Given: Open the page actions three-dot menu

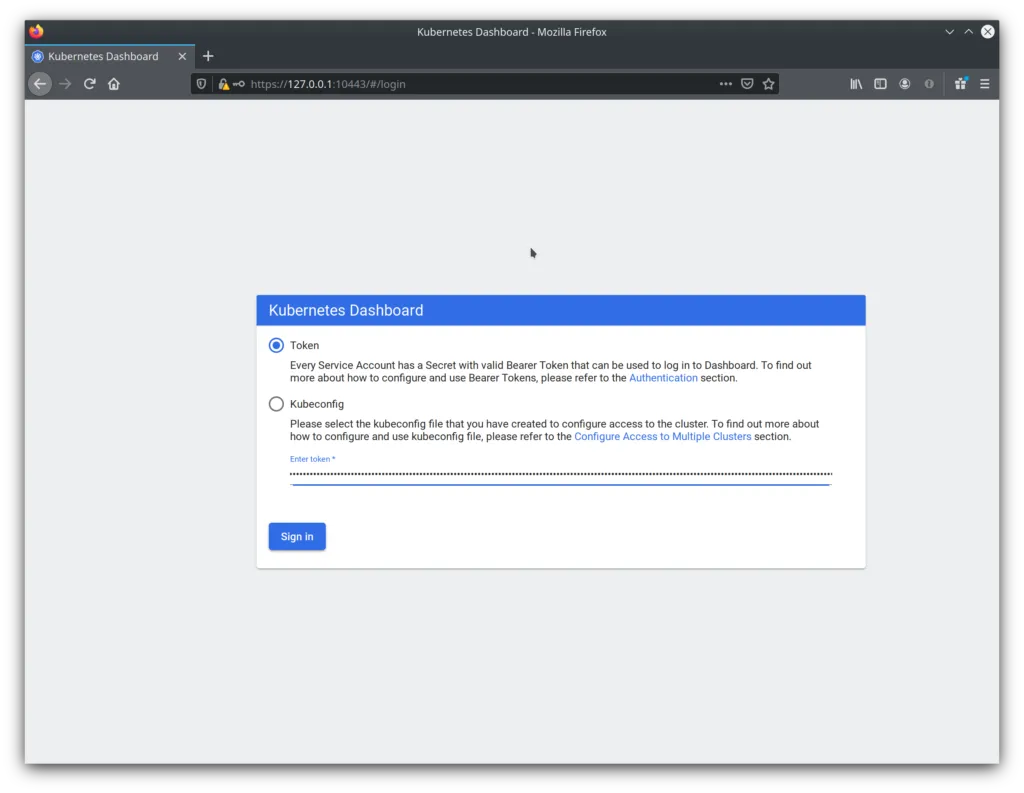Looking at the screenshot, I should point(726,84).
